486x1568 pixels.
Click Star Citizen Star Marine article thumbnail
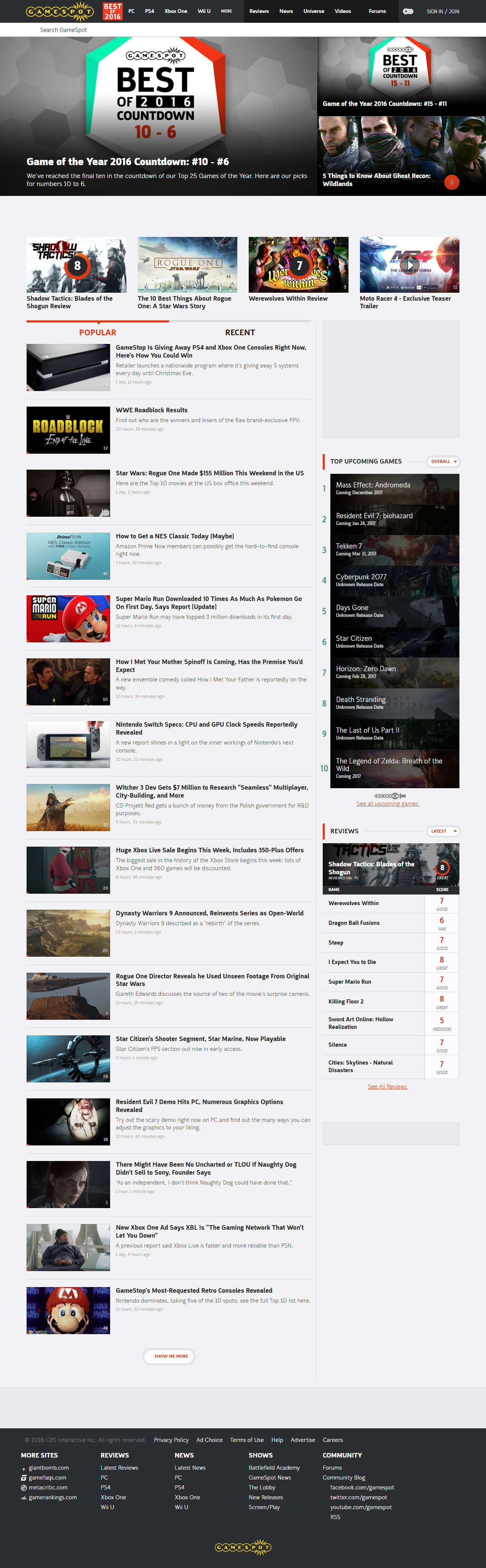tap(68, 1058)
